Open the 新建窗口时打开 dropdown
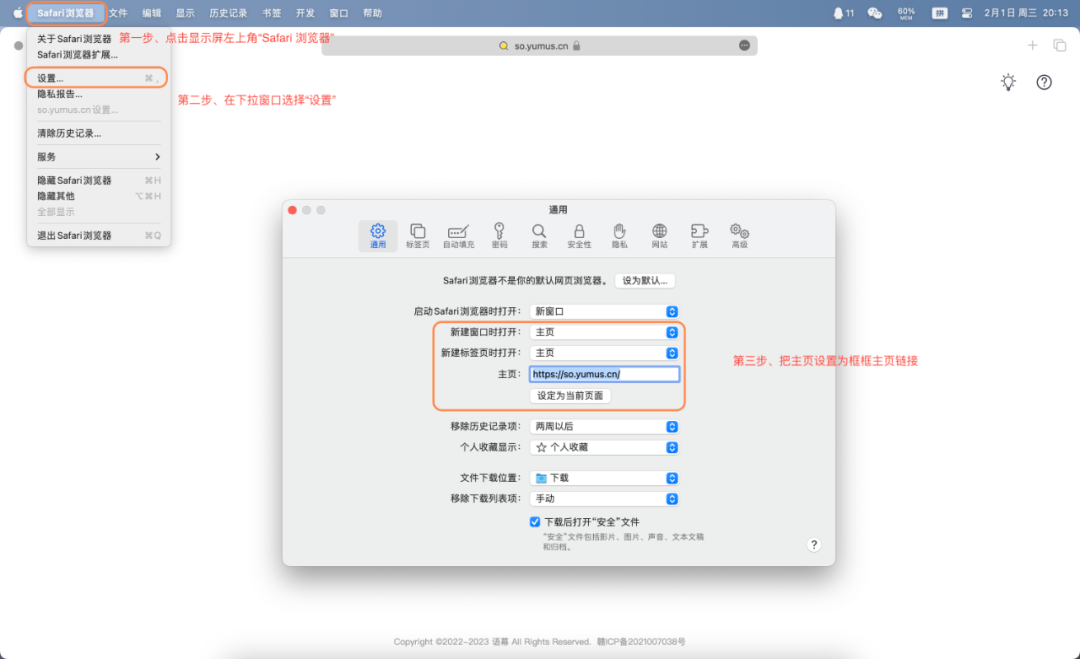Viewport: 1080px width, 659px height. (x=604, y=332)
